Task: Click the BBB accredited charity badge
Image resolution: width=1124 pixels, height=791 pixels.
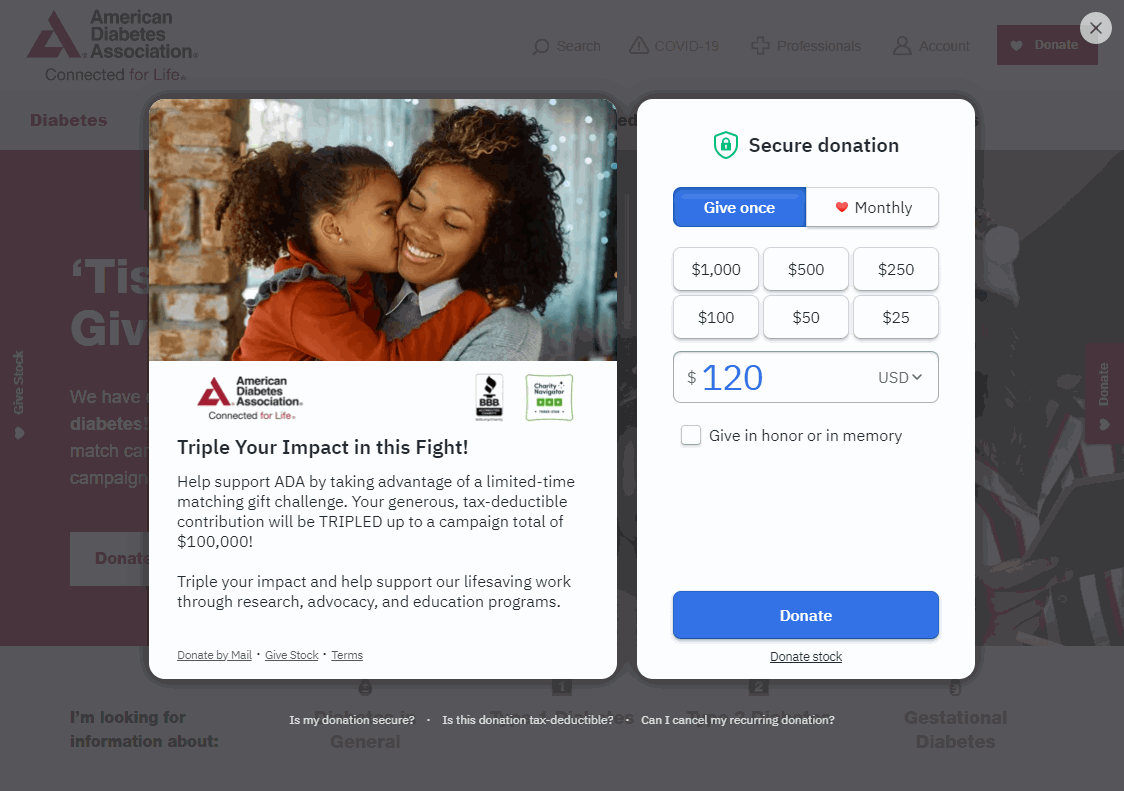Action: pyautogui.click(x=490, y=397)
